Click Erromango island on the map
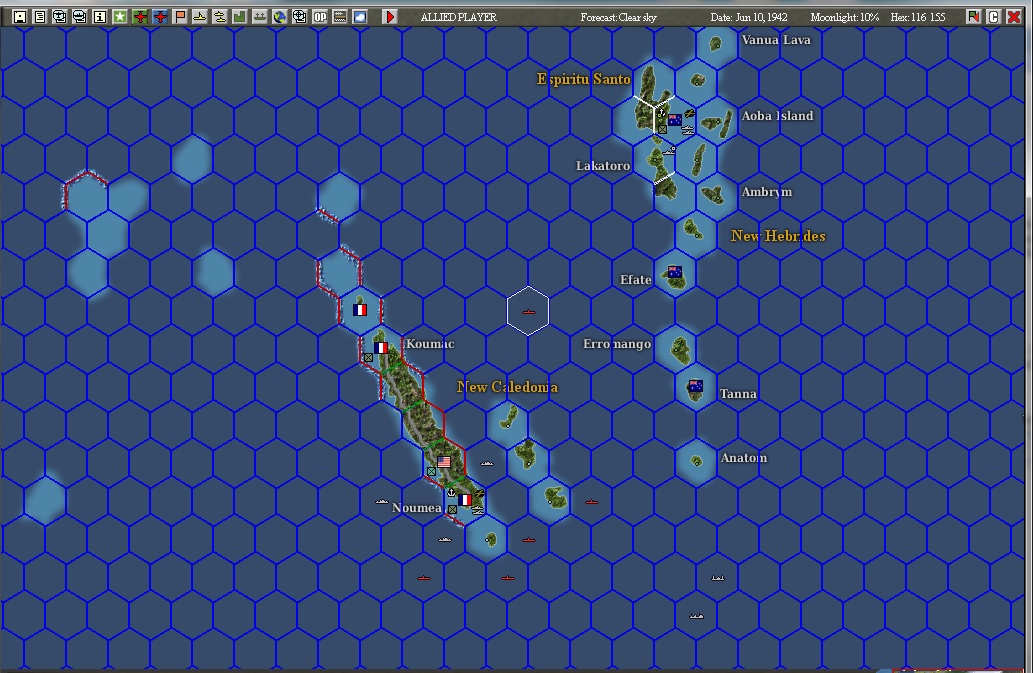1033x673 pixels. pyautogui.click(x=680, y=350)
